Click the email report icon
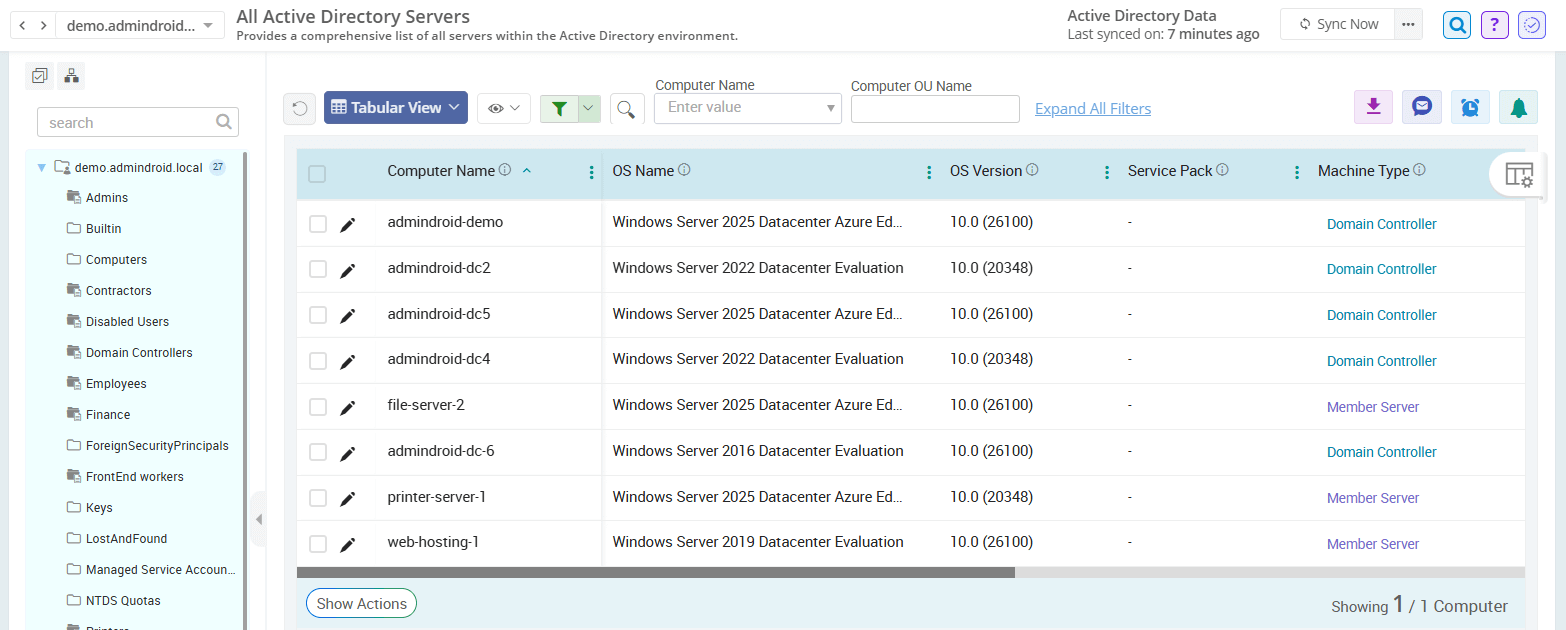Viewport: 1566px width, 630px height. pos(1421,106)
